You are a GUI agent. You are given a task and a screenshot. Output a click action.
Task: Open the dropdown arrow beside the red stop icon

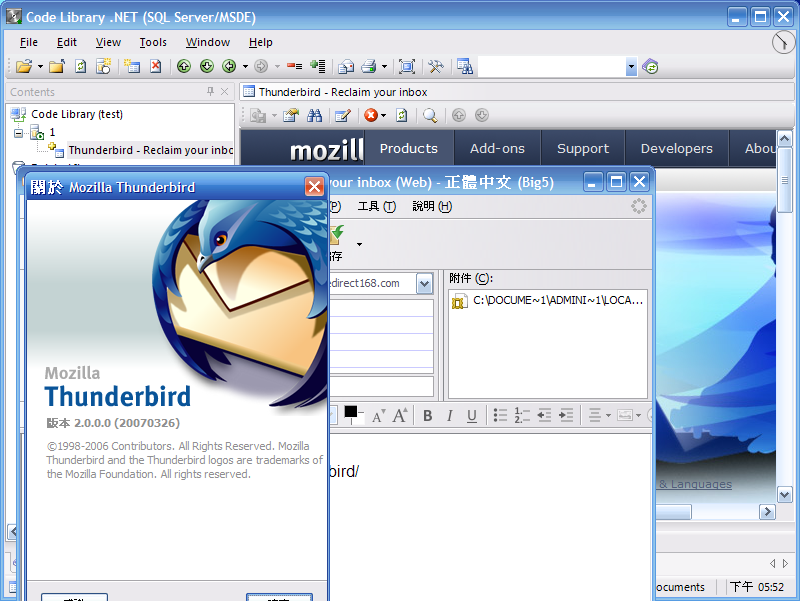pyautogui.click(x=384, y=115)
